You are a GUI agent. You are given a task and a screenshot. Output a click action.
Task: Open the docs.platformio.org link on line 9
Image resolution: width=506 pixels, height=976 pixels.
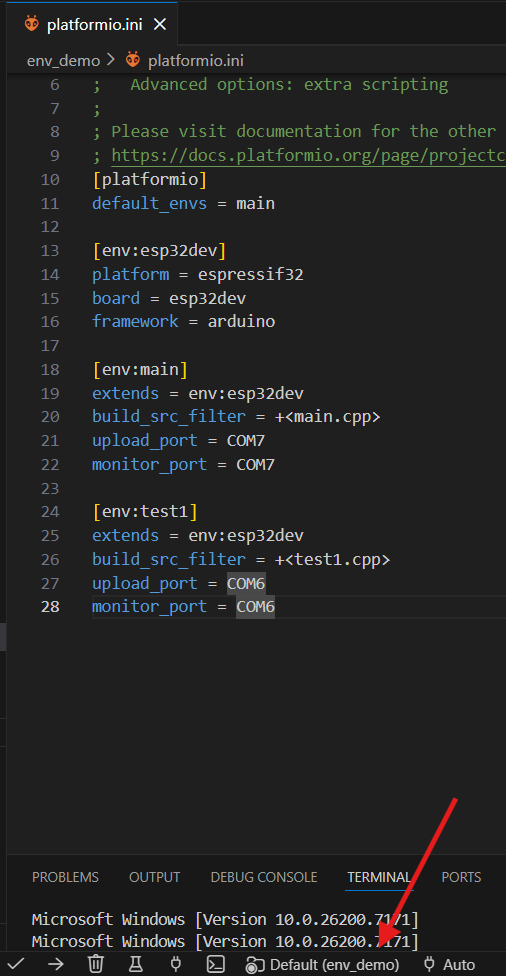pos(309,156)
